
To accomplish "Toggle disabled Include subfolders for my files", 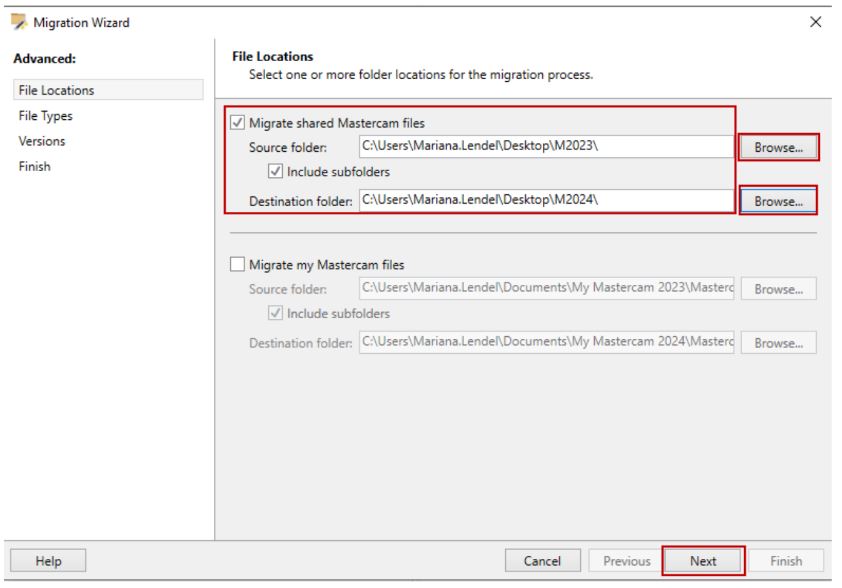I will [x=275, y=313].
